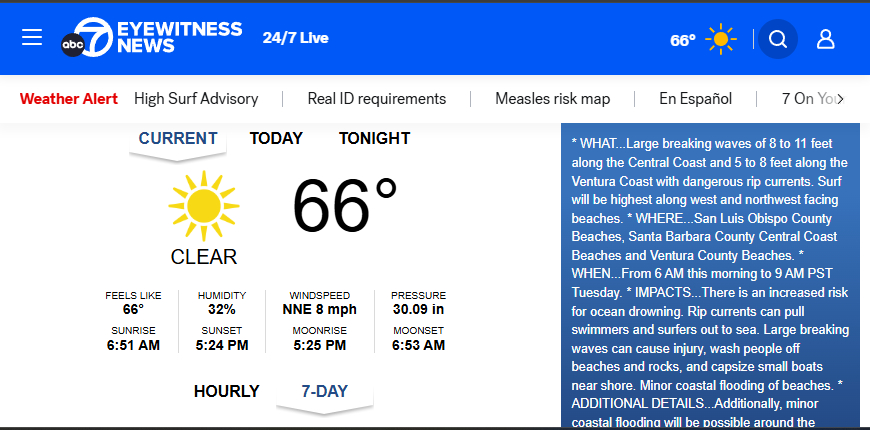
Task: Open the Measles risk map link
Action: (552, 98)
